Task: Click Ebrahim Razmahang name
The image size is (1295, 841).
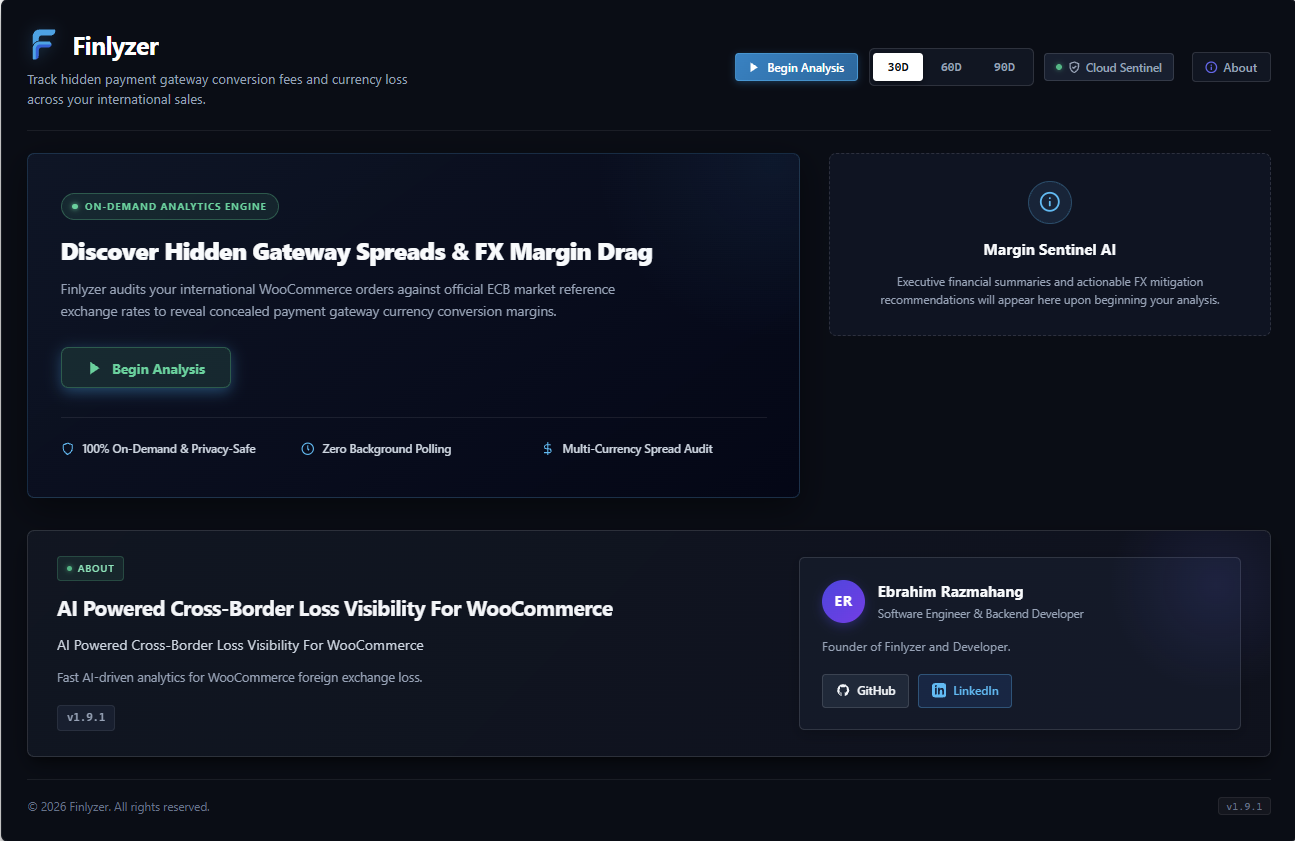Action: (x=950, y=591)
